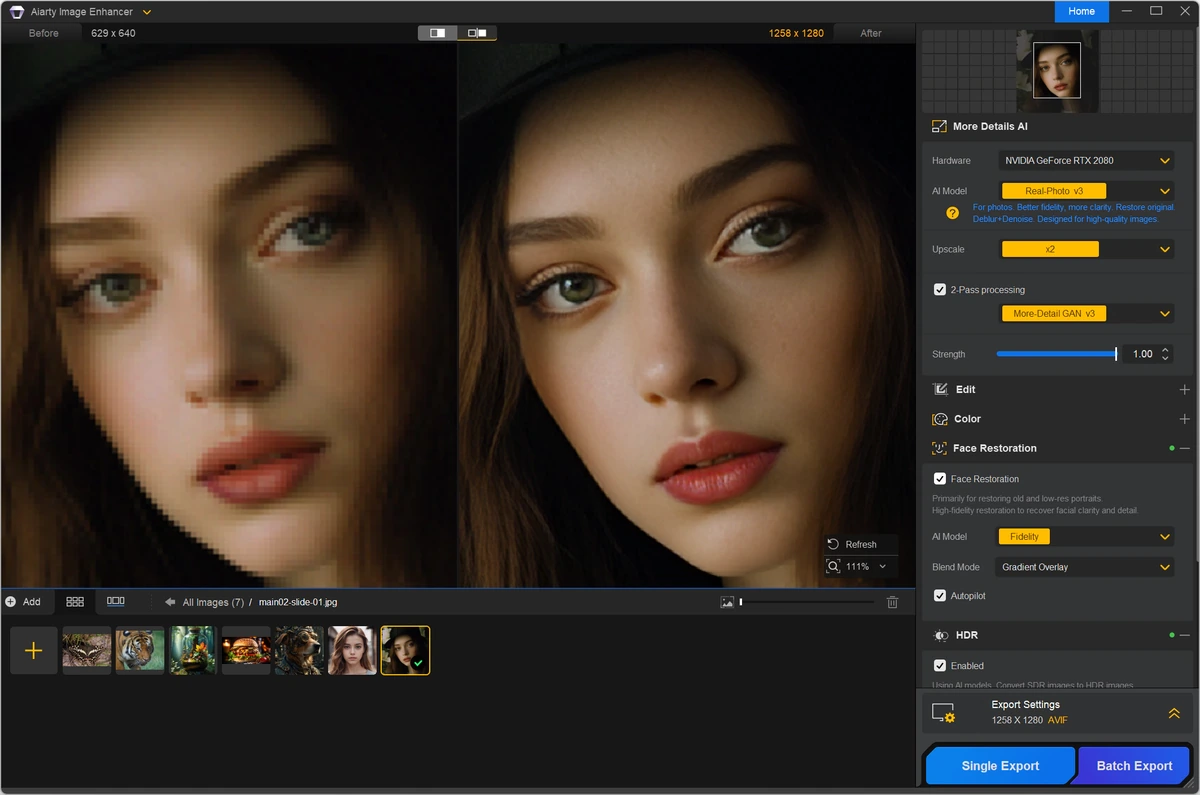Click the Aiarty app logo icon
1200x795 pixels.
17,12
